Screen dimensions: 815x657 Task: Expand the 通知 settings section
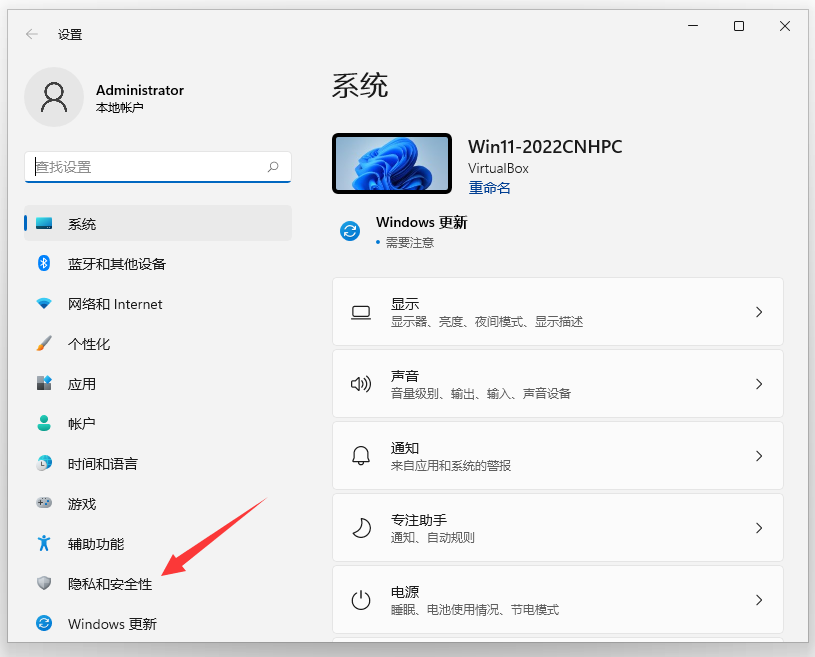coord(557,456)
